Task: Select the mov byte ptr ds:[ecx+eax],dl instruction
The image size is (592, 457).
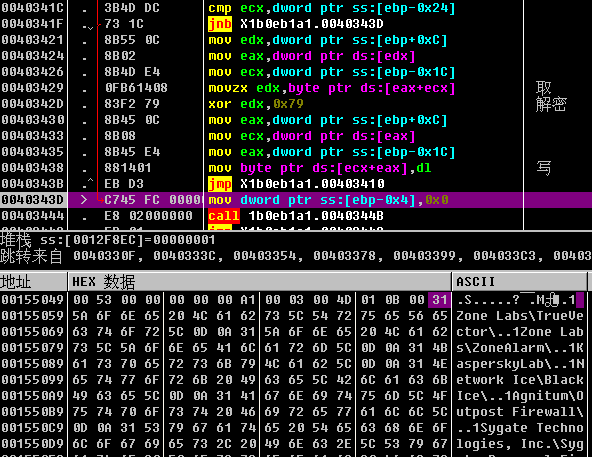Action: pos(320,168)
